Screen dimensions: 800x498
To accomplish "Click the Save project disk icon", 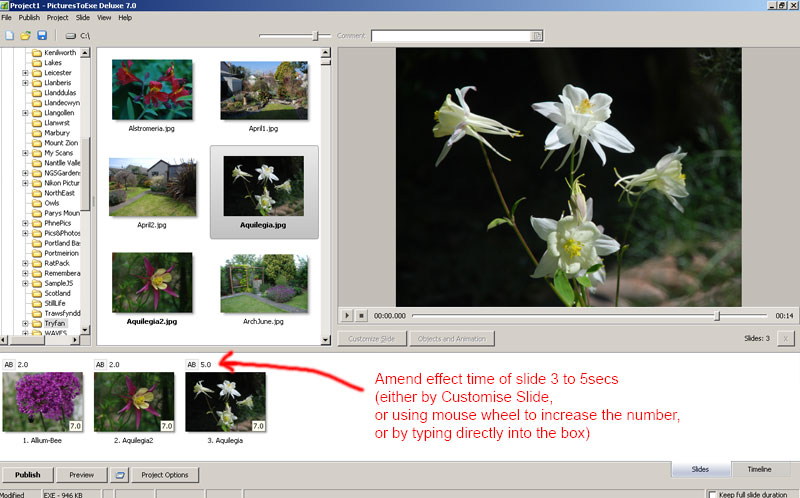I will tap(41, 36).
